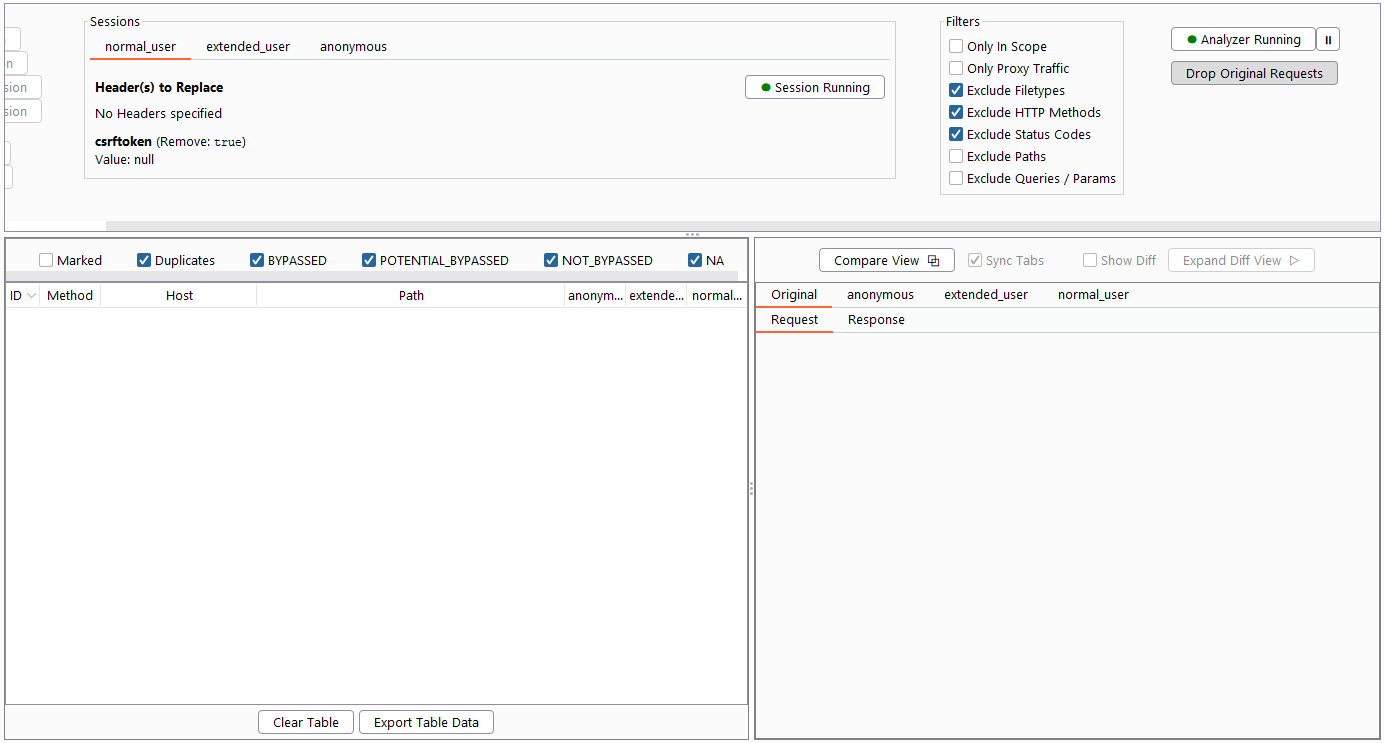Toggle the BYPASSED checkbox
Image resolution: width=1384 pixels, height=743 pixels.
tap(257, 261)
